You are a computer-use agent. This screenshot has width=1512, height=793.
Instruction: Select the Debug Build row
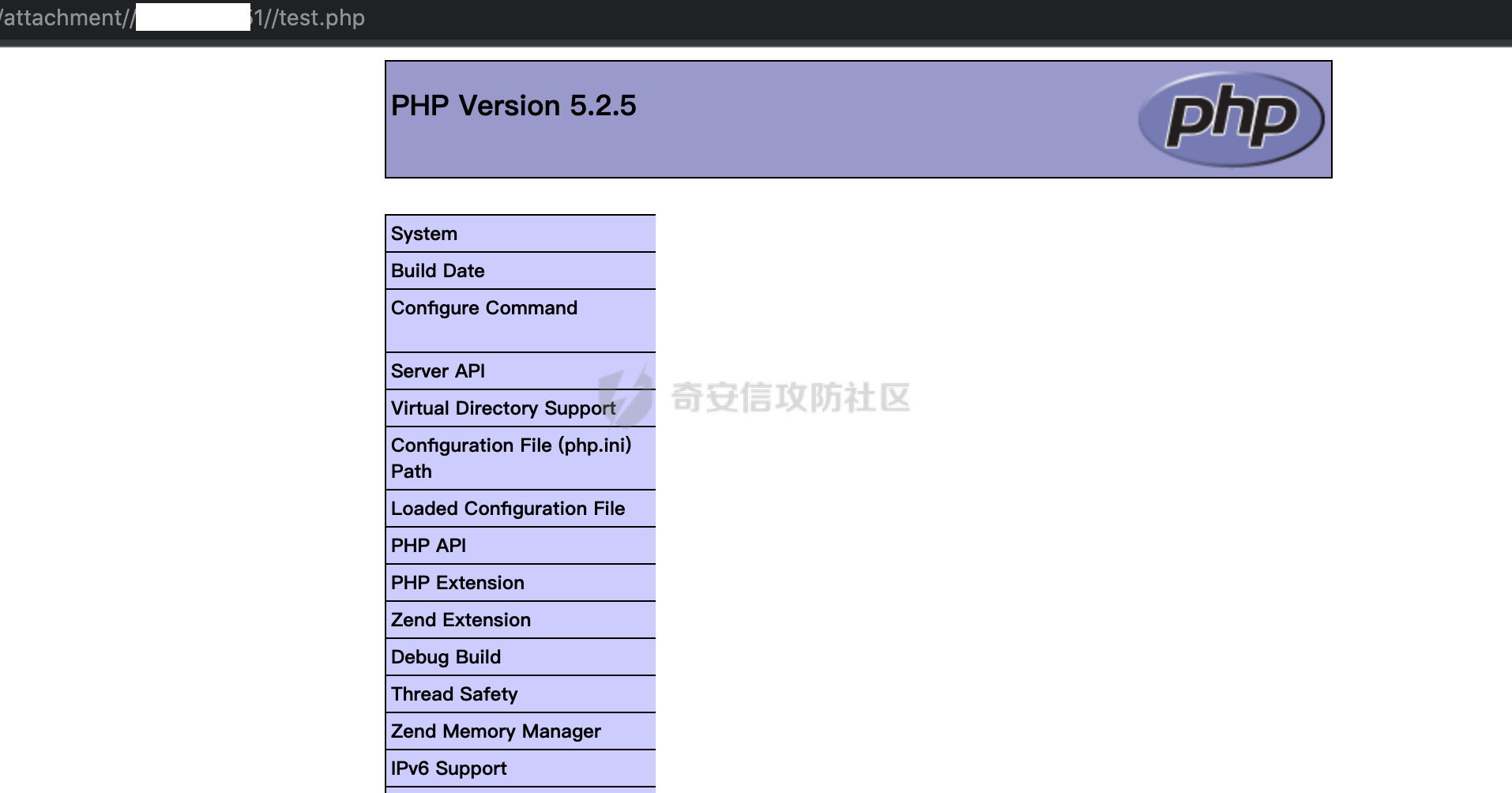click(x=521, y=657)
